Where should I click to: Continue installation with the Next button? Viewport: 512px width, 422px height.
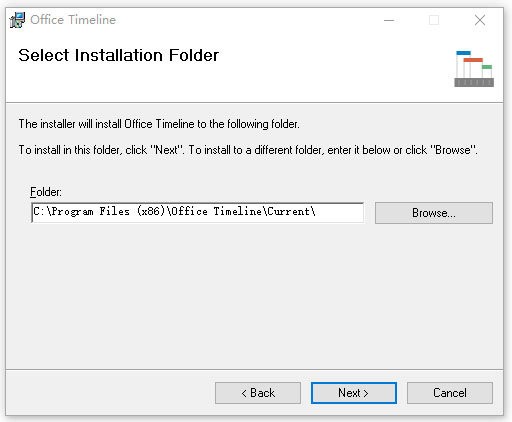[x=354, y=393]
